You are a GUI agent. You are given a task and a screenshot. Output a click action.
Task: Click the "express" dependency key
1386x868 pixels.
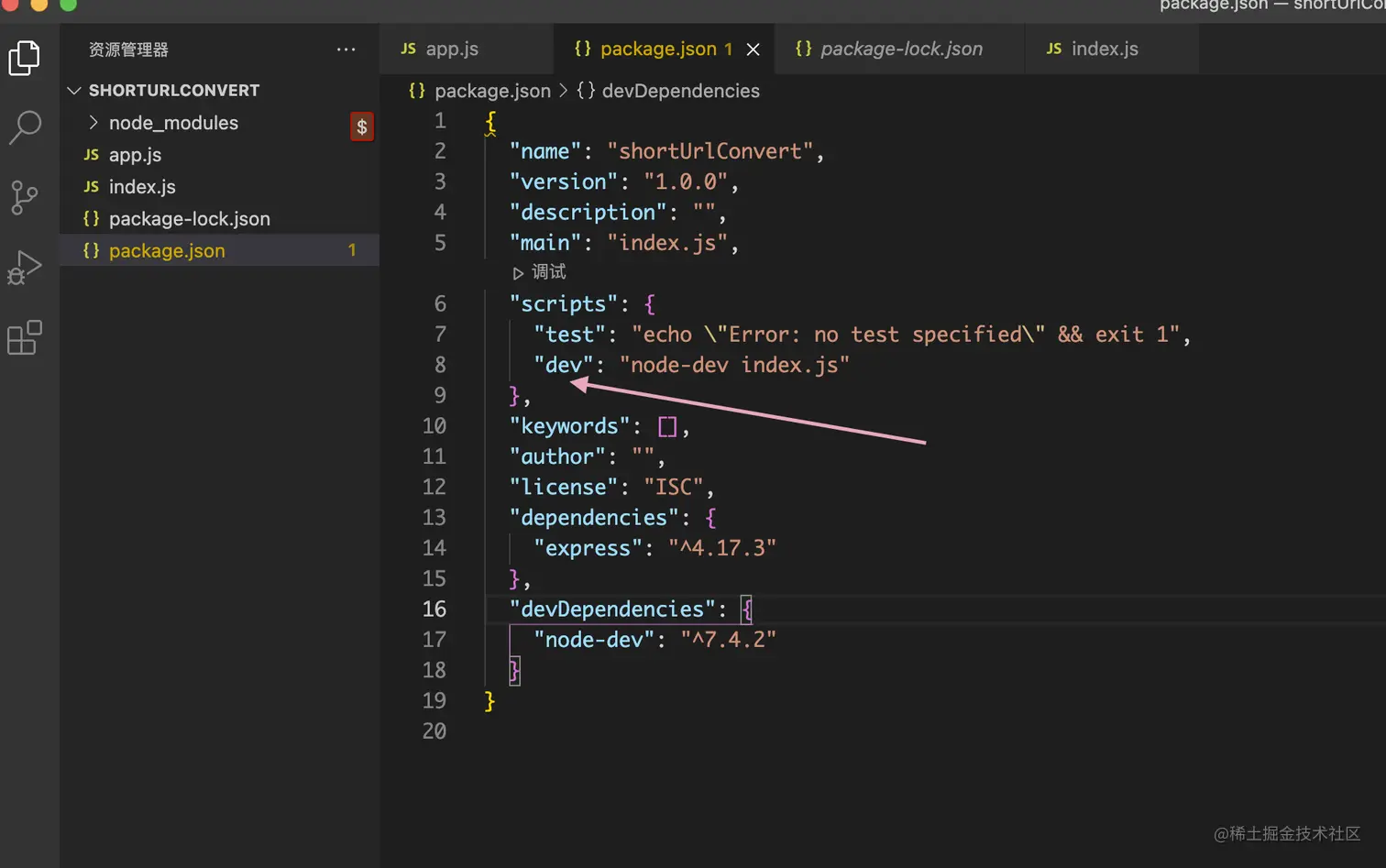coord(588,548)
